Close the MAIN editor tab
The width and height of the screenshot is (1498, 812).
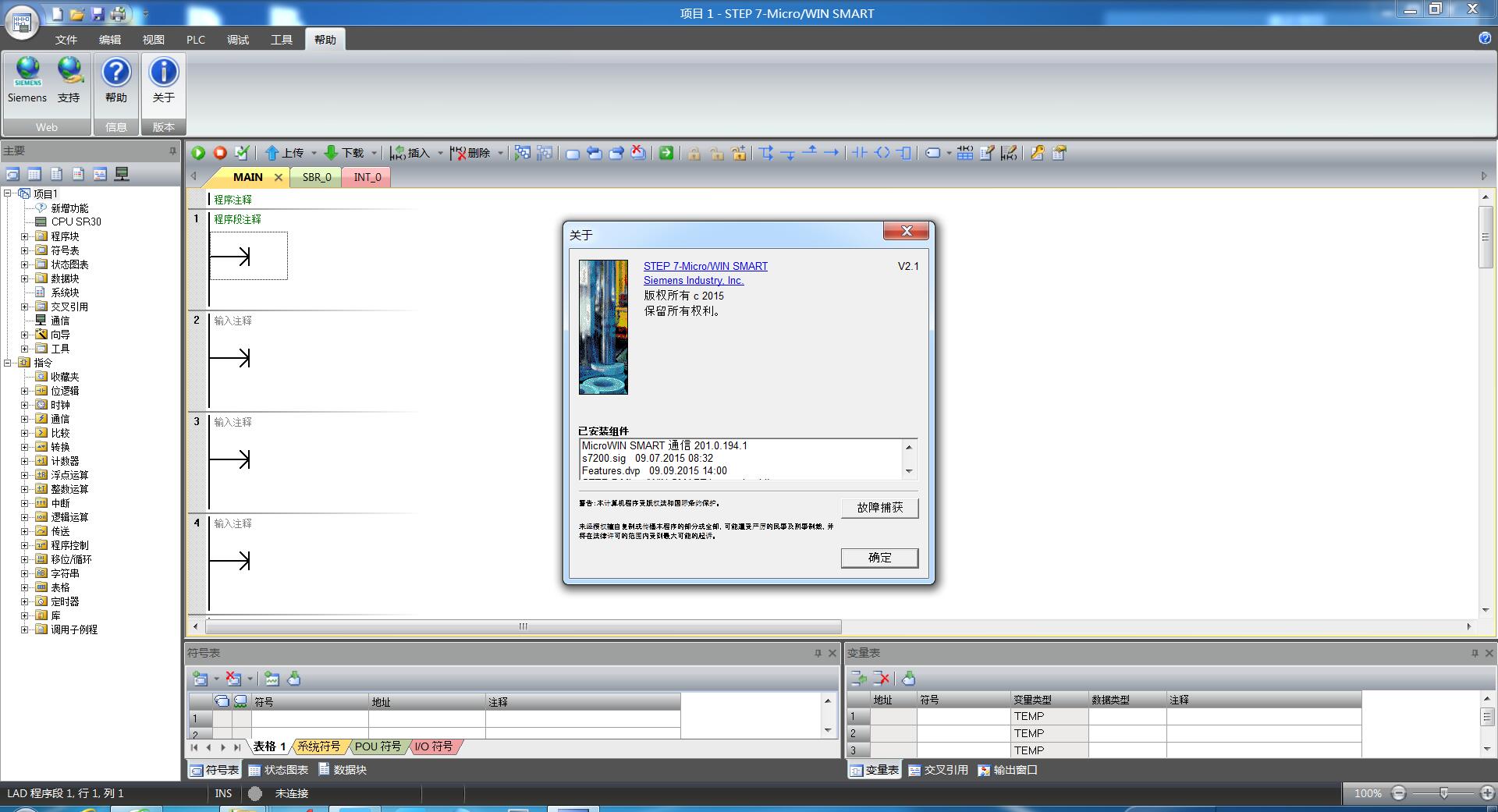[x=278, y=177]
